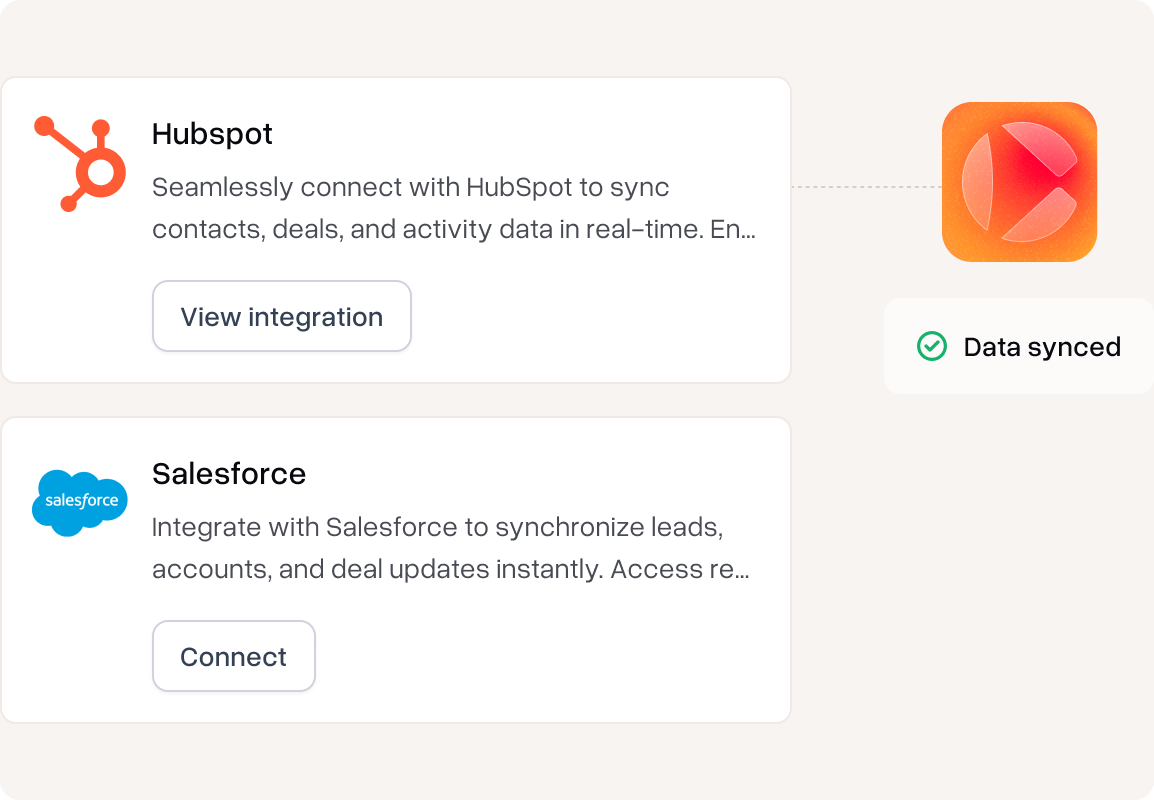Click the dashed connector line to app icon
This screenshot has height=800, width=1154.
[865, 187]
